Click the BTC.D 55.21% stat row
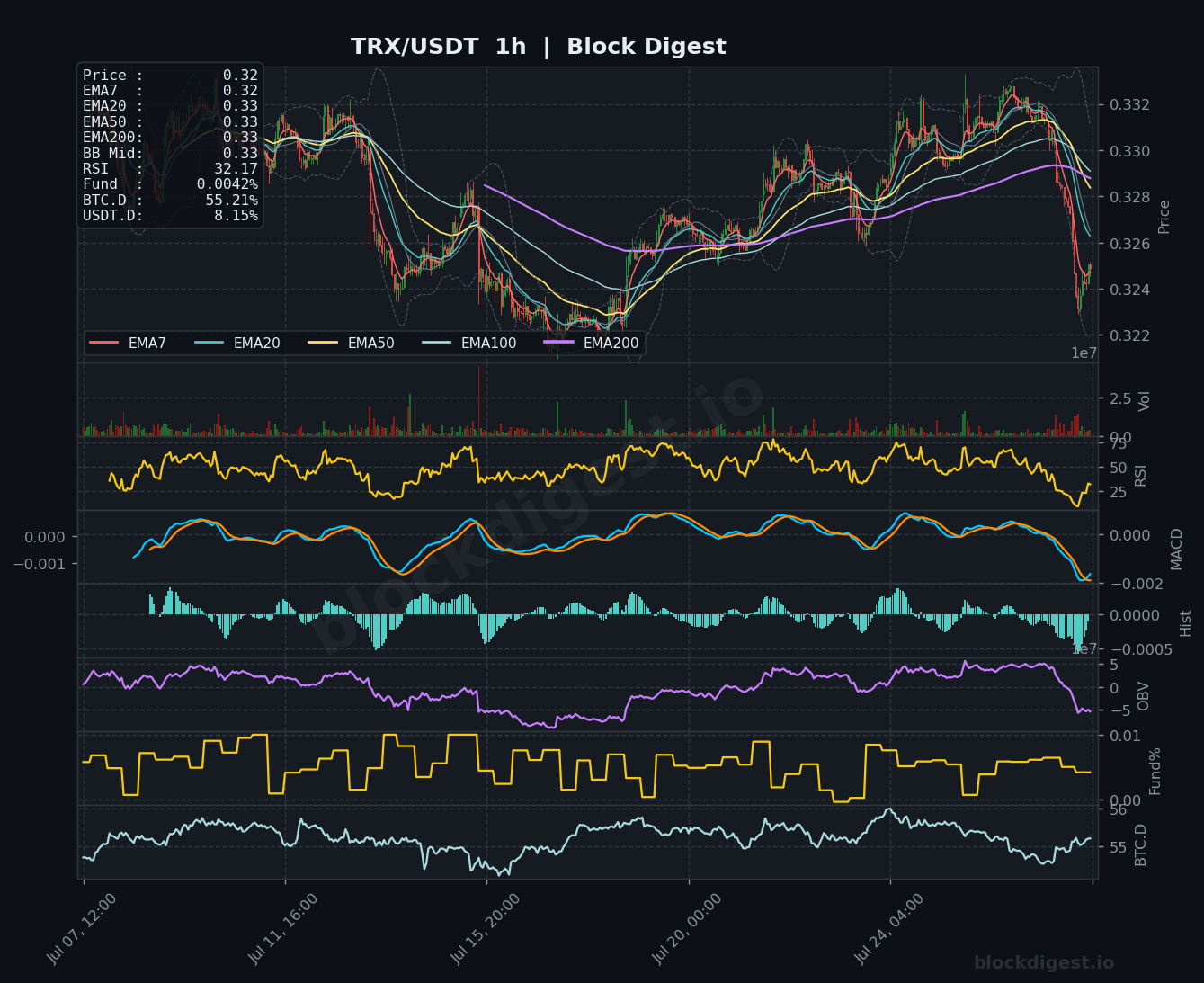This screenshot has height=983, width=1204. (170, 200)
